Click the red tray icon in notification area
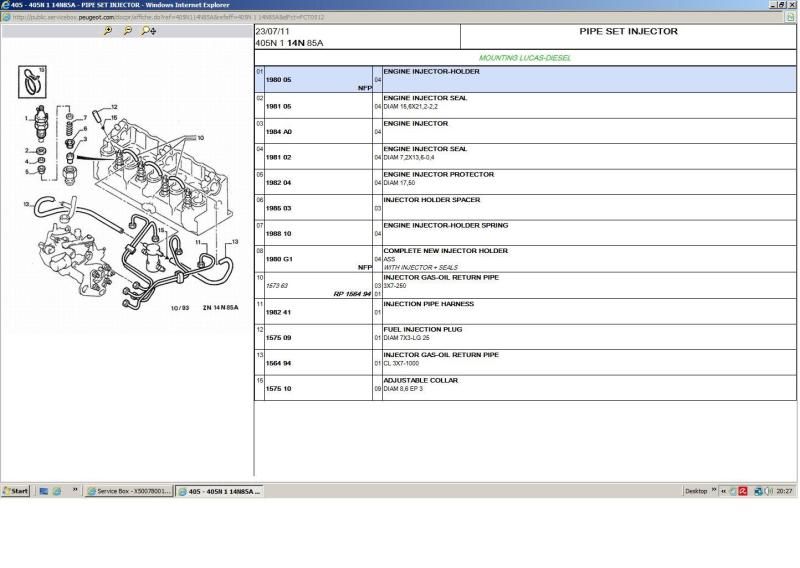Screen dimensions: 800x568 tap(743, 491)
